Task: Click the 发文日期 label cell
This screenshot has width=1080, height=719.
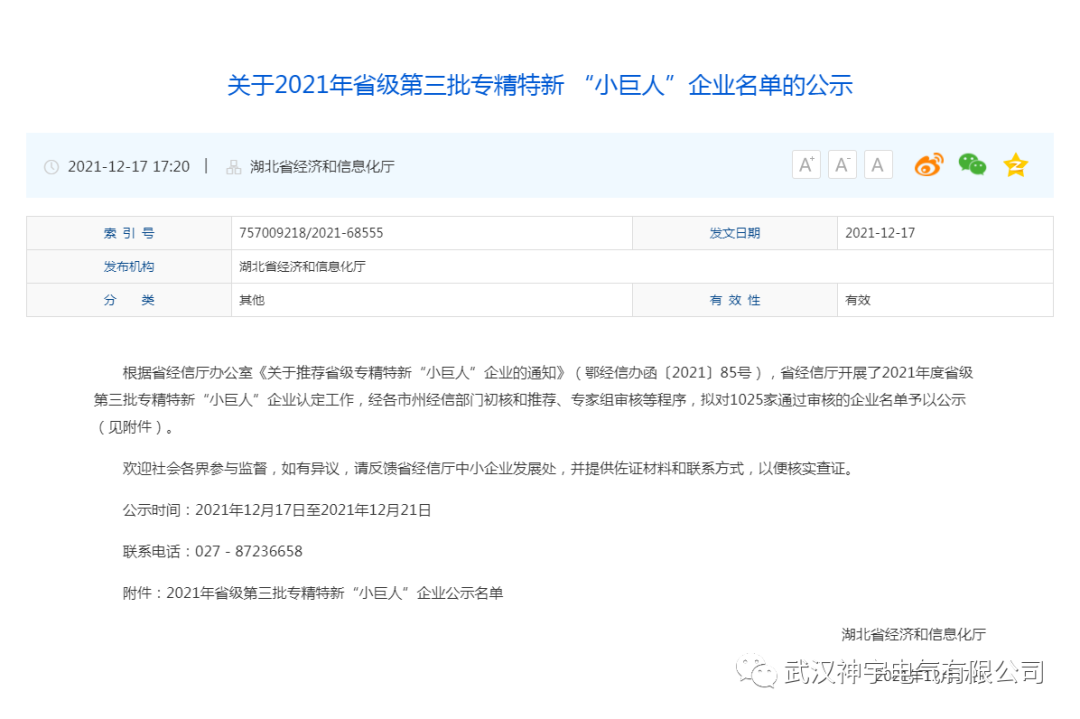Action: tap(734, 233)
